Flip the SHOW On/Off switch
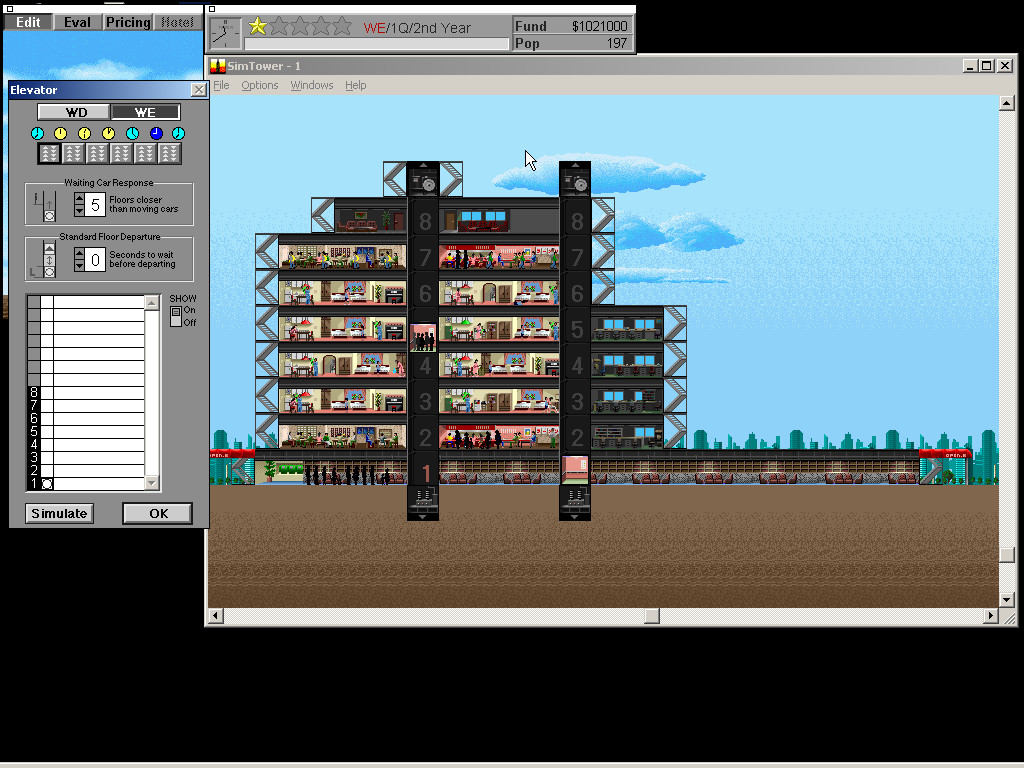This screenshot has height=768, width=1024. (176, 317)
